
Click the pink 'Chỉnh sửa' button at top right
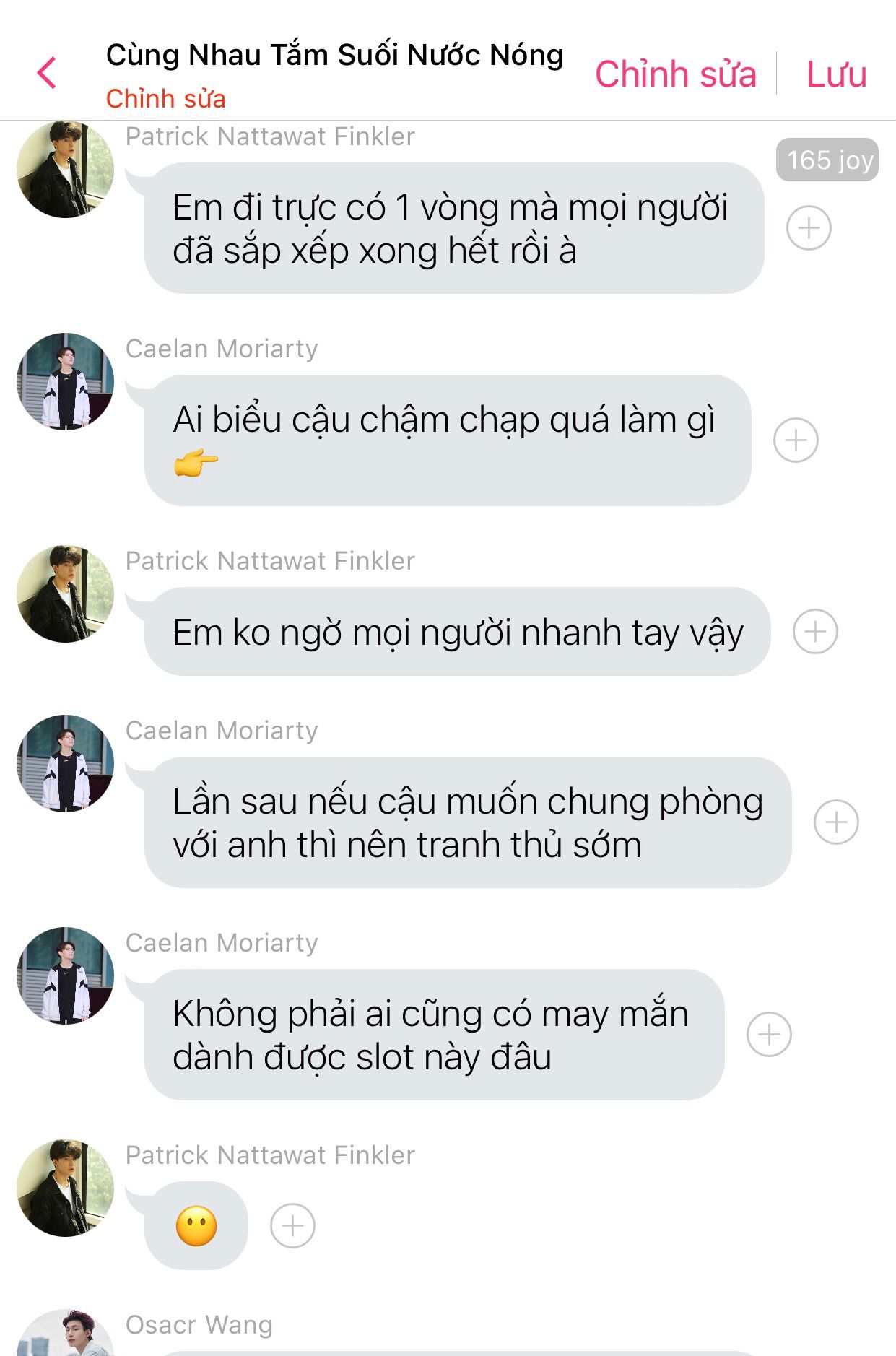point(676,74)
